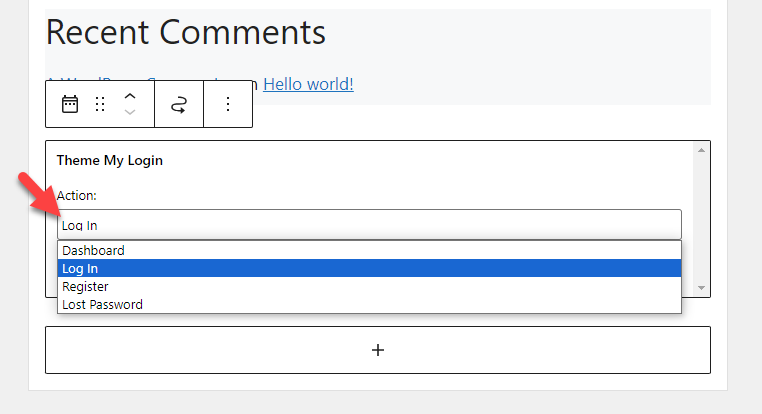Click the widget scrollbar down arrow

tap(701, 288)
